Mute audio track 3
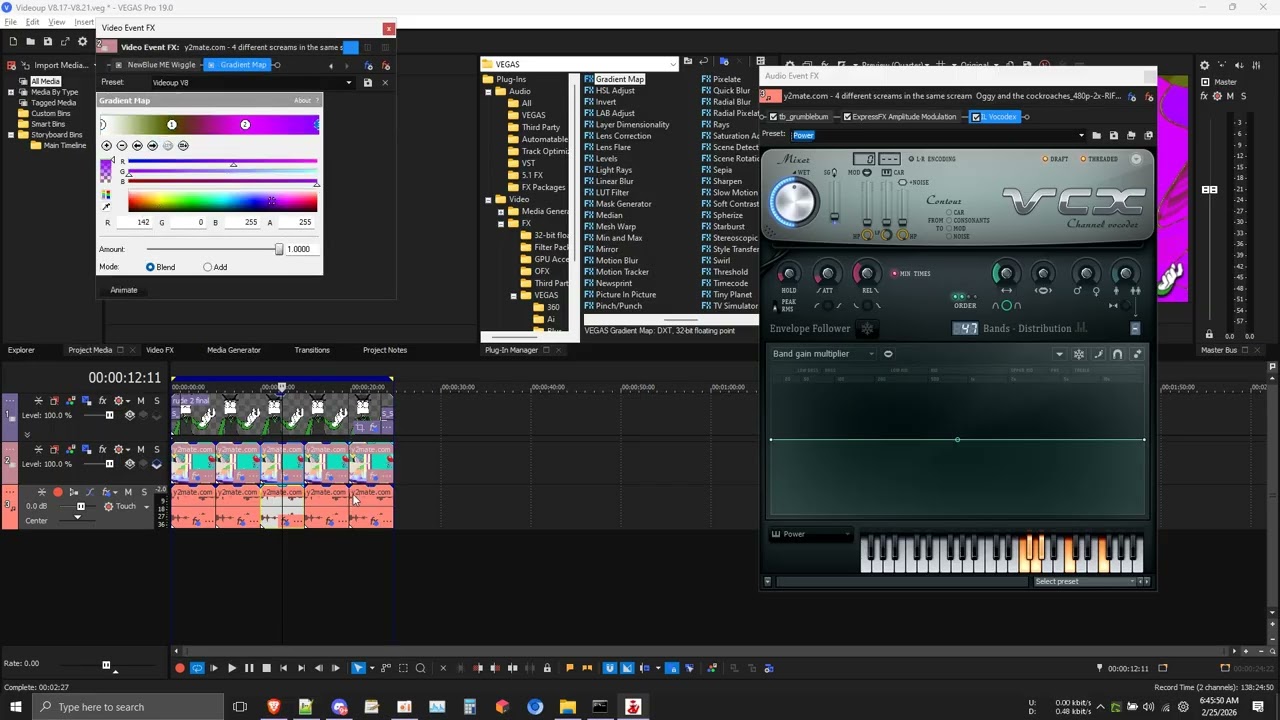The width and height of the screenshot is (1280, 720). point(128,492)
